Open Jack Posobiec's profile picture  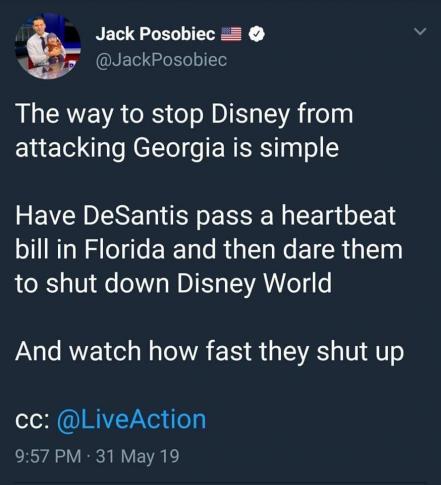pyautogui.click(x=48, y=46)
